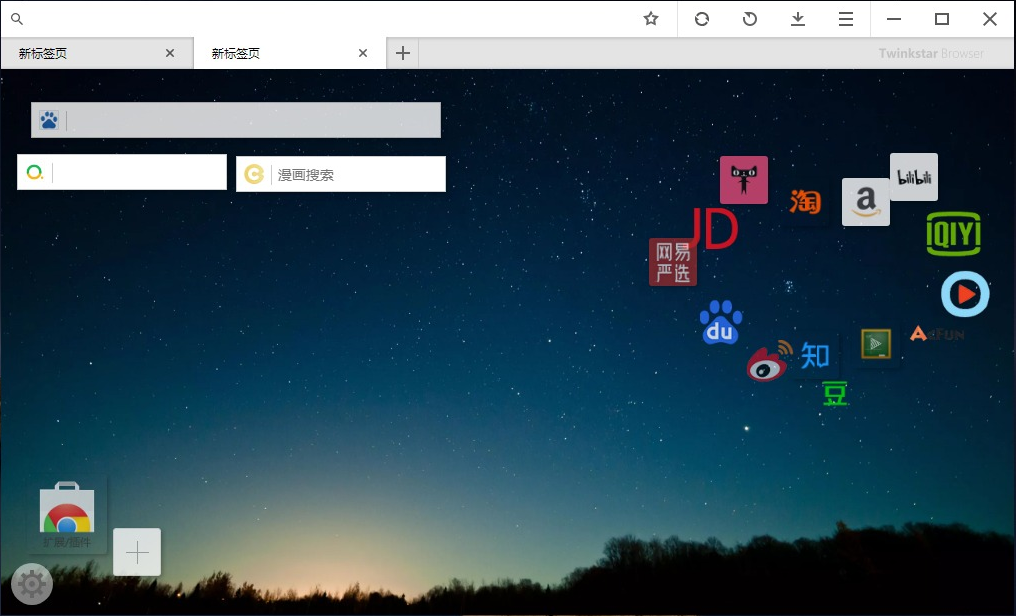Image resolution: width=1016 pixels, height=616 pixels.
Task: Open the Baidu paw shortcut icon
Action: [x=721, y=324]
